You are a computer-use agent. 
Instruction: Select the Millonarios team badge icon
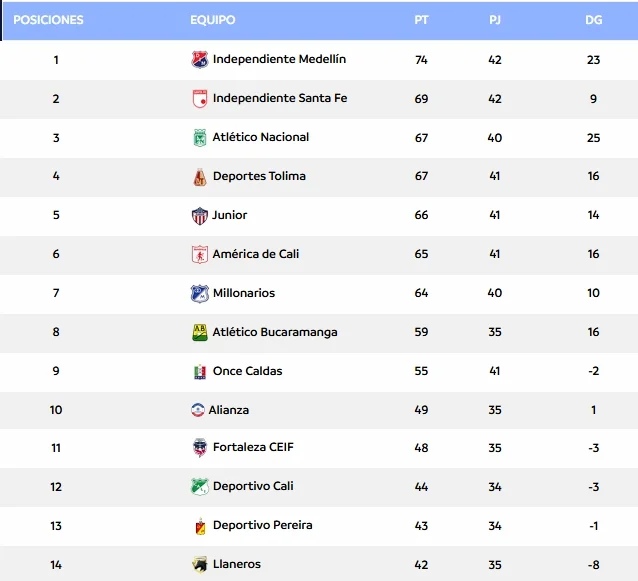click(200, 294)
